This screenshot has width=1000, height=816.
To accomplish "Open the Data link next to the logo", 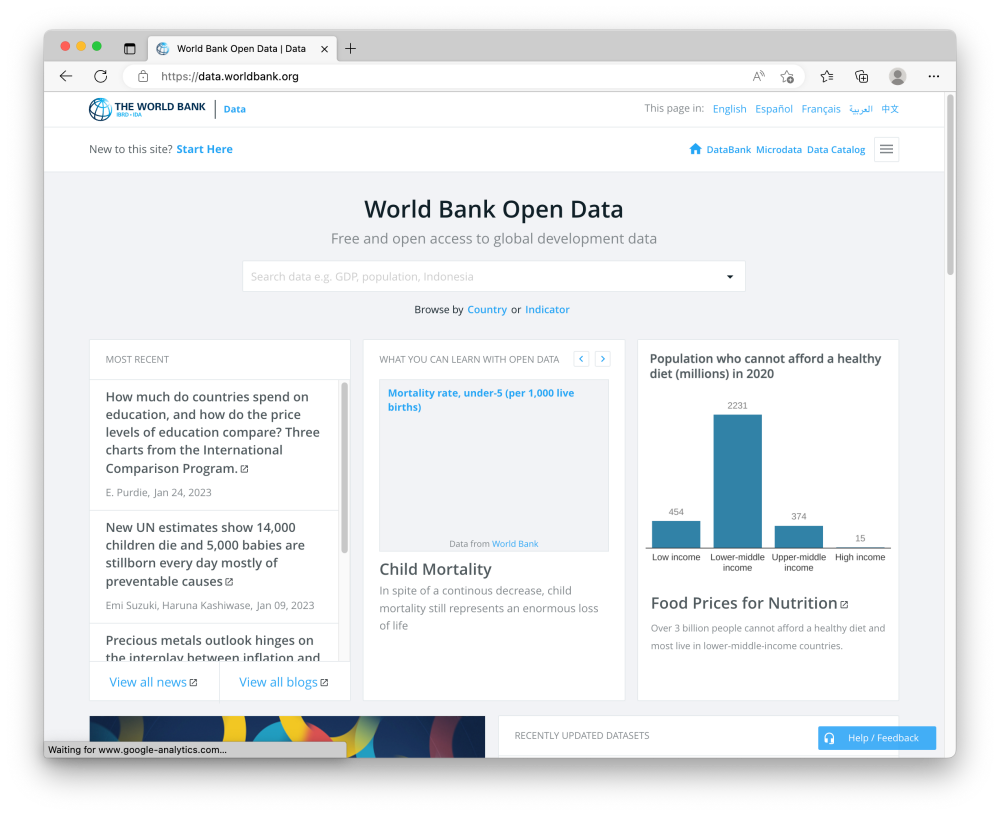I will (x=235, y=109).
